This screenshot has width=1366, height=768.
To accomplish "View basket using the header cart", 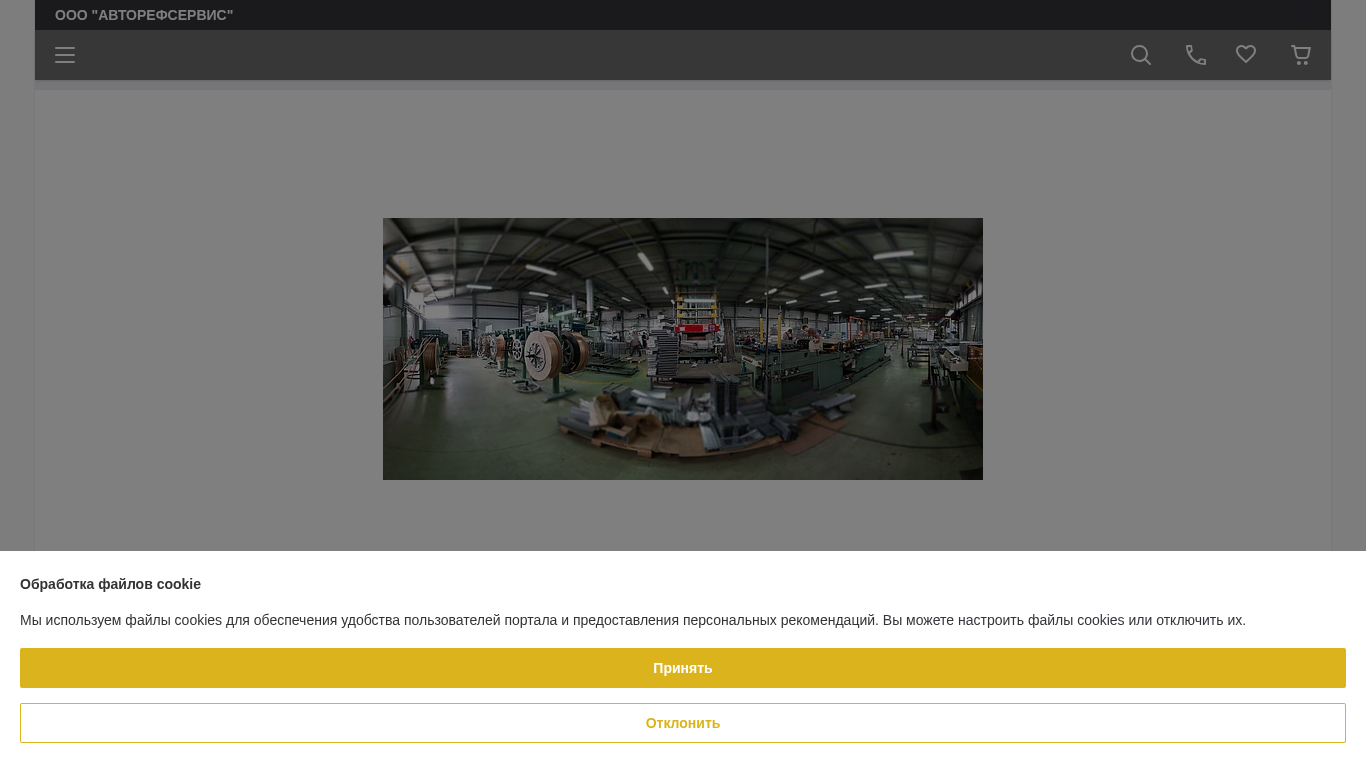I will pos(1300,55).
